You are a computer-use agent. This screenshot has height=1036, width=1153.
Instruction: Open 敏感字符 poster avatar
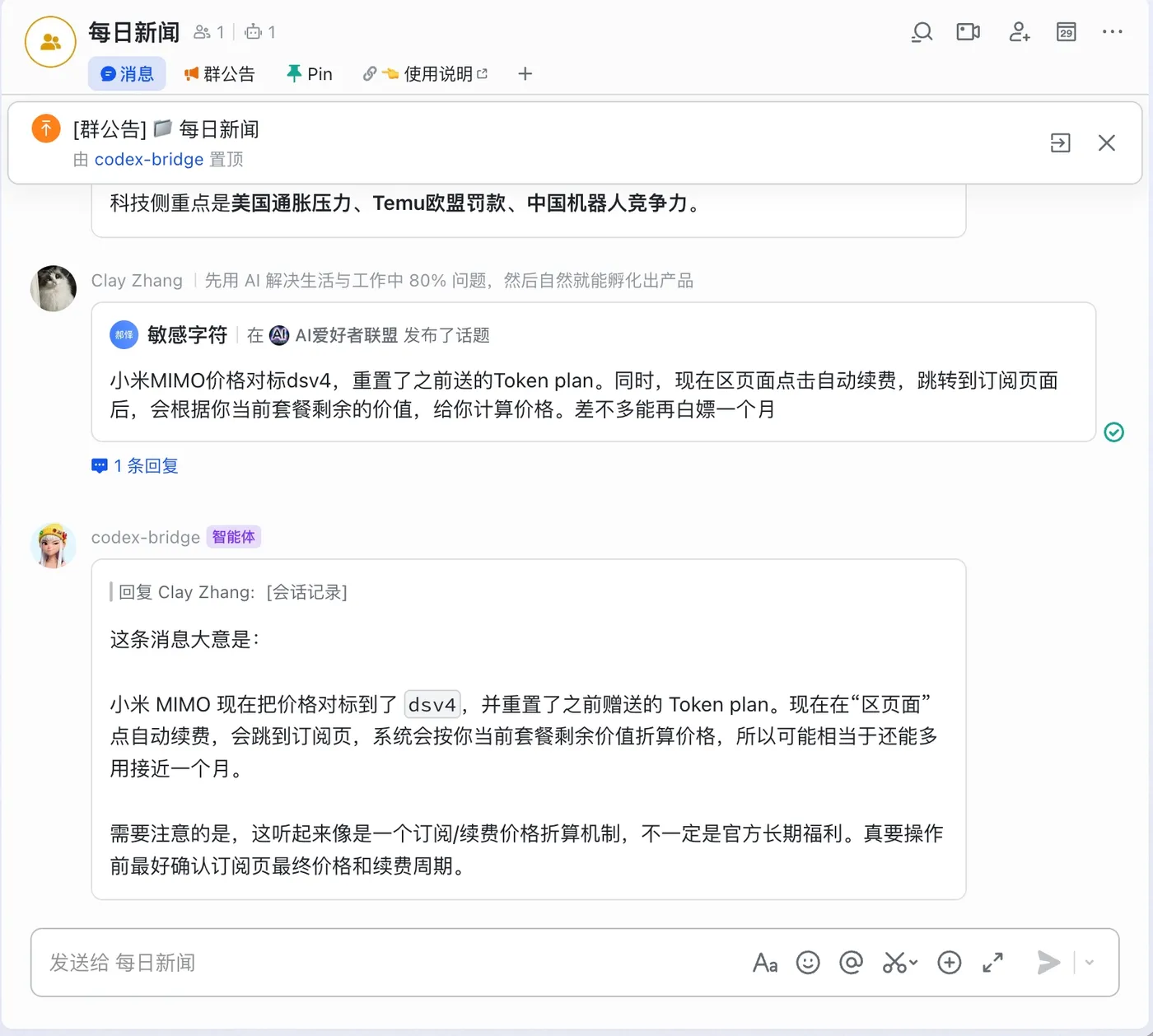[124, 335]
